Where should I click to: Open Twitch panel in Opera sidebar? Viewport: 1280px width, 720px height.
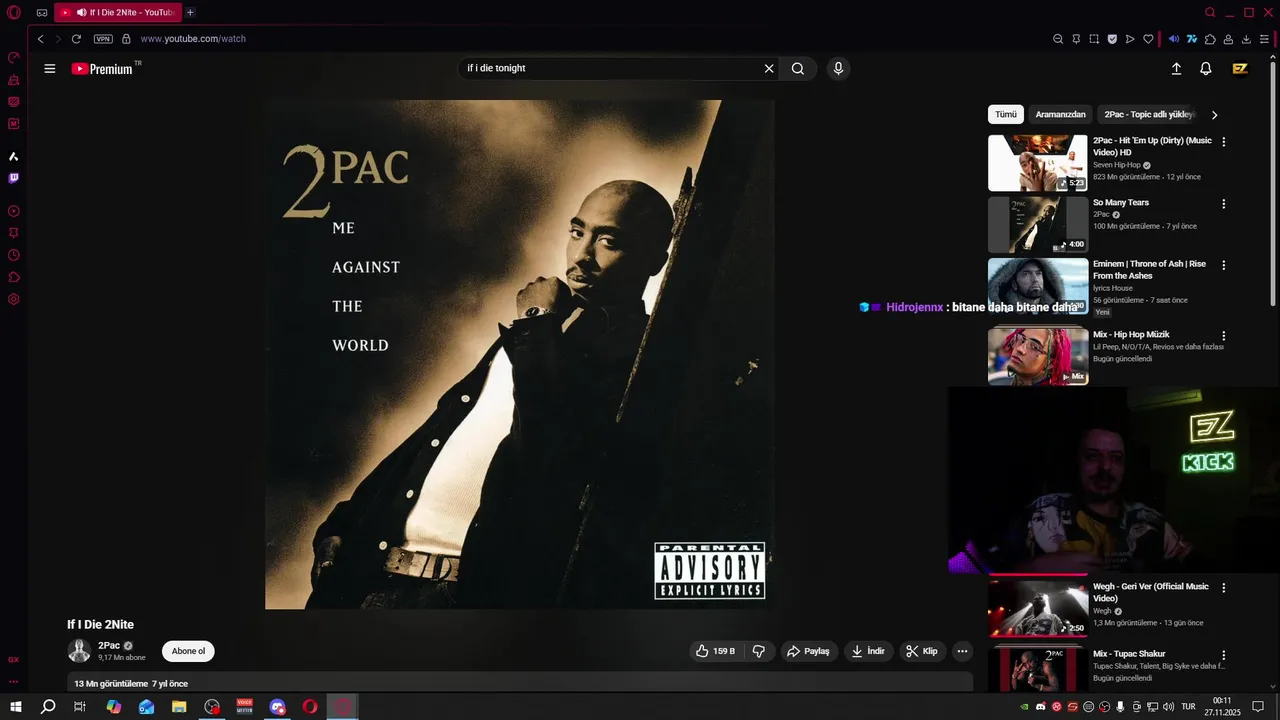(14, 178)
